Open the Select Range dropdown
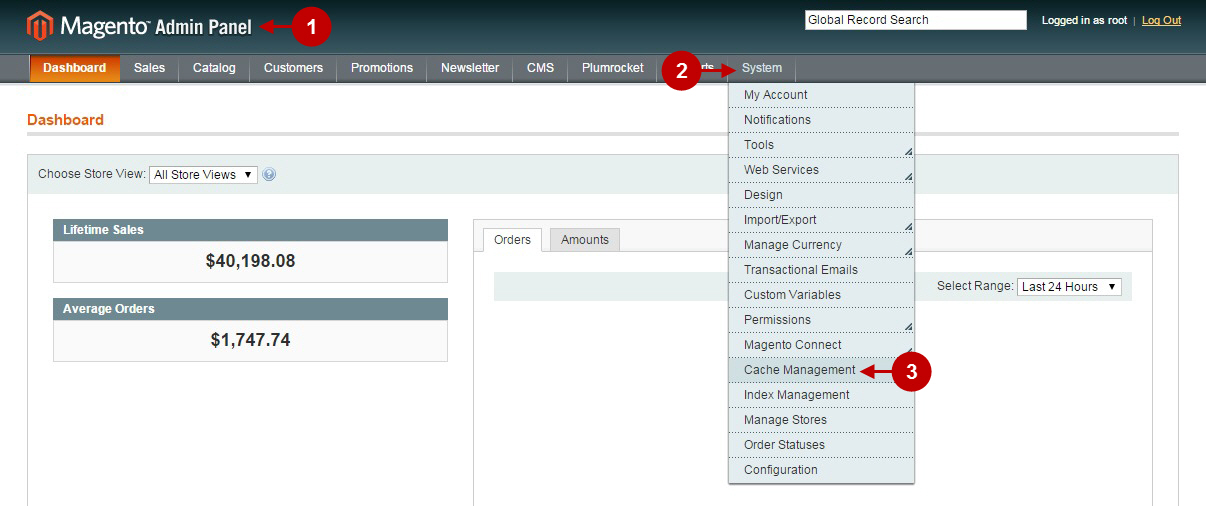 pyautogui.click(x=1069, y=287)
